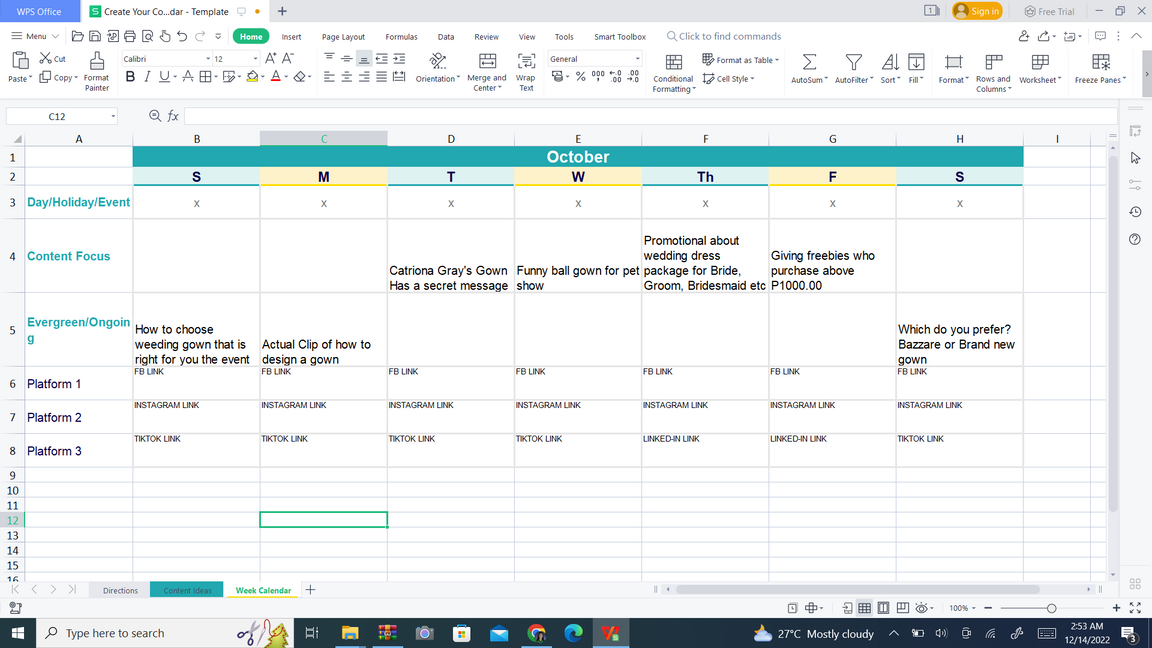Toggle bottom vertical alignment
The height and width of the screenshot is (648, 1152).
click(x=364, y=59)
